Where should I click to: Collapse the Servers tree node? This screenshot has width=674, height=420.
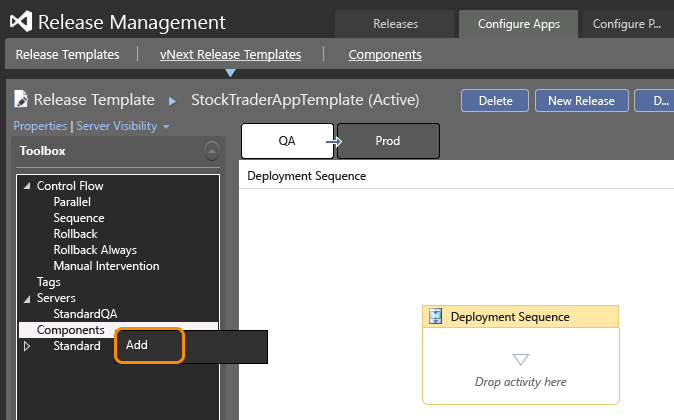27,298
